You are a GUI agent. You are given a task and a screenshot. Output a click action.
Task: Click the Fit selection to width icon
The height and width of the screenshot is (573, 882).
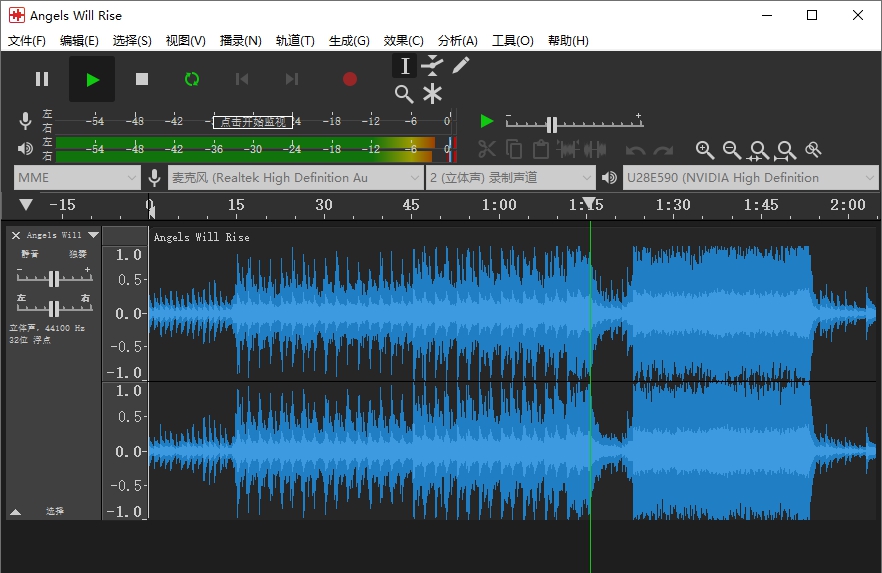(759, 150)
